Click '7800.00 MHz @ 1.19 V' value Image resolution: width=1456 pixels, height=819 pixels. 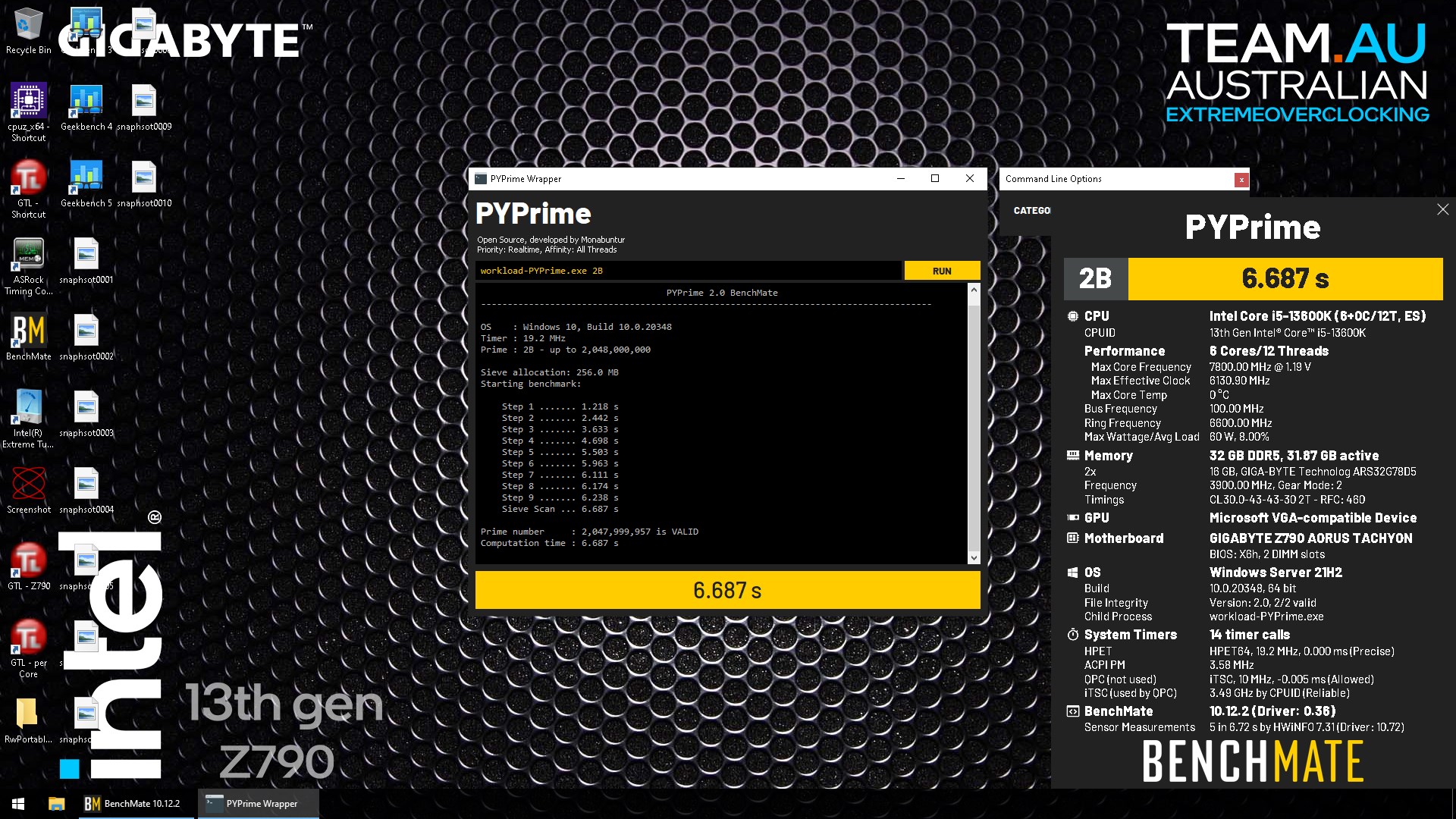click(1260, 367)
